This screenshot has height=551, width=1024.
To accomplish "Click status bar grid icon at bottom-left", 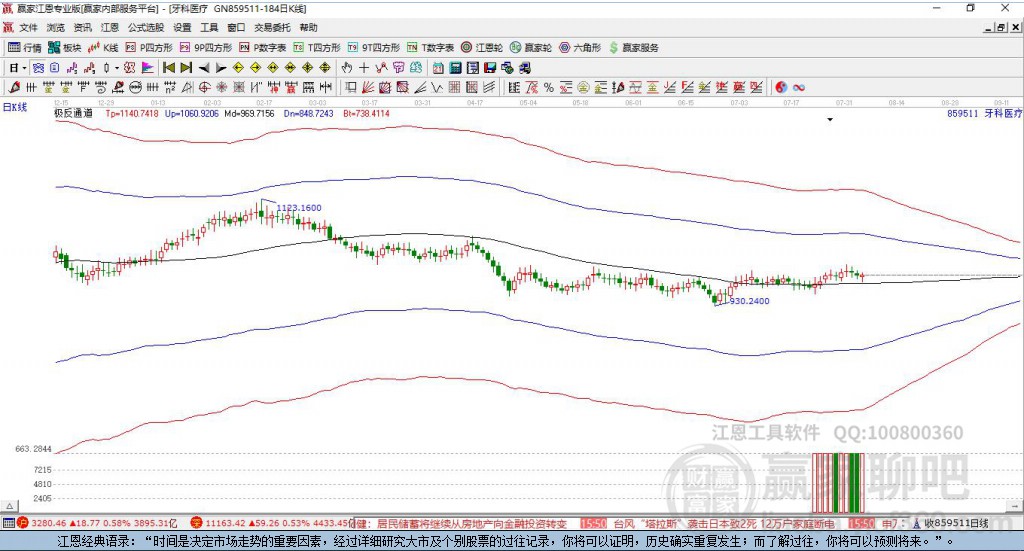I will 8,523.
